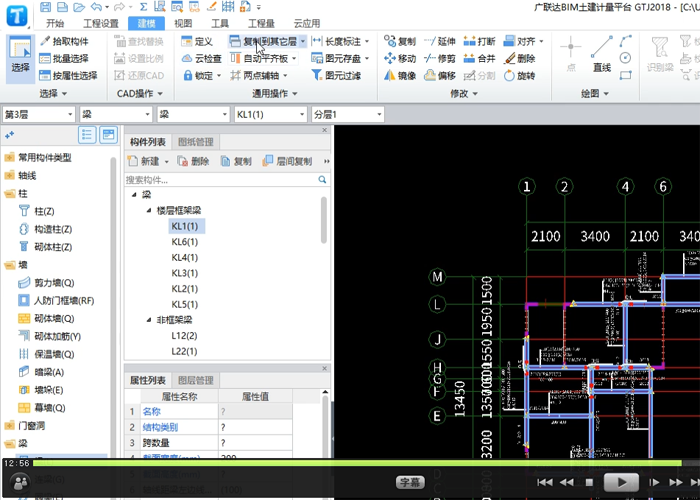Click the 剪力墙(Q) shear wall icon
This screenshot has height=500, width=700.
26,282
